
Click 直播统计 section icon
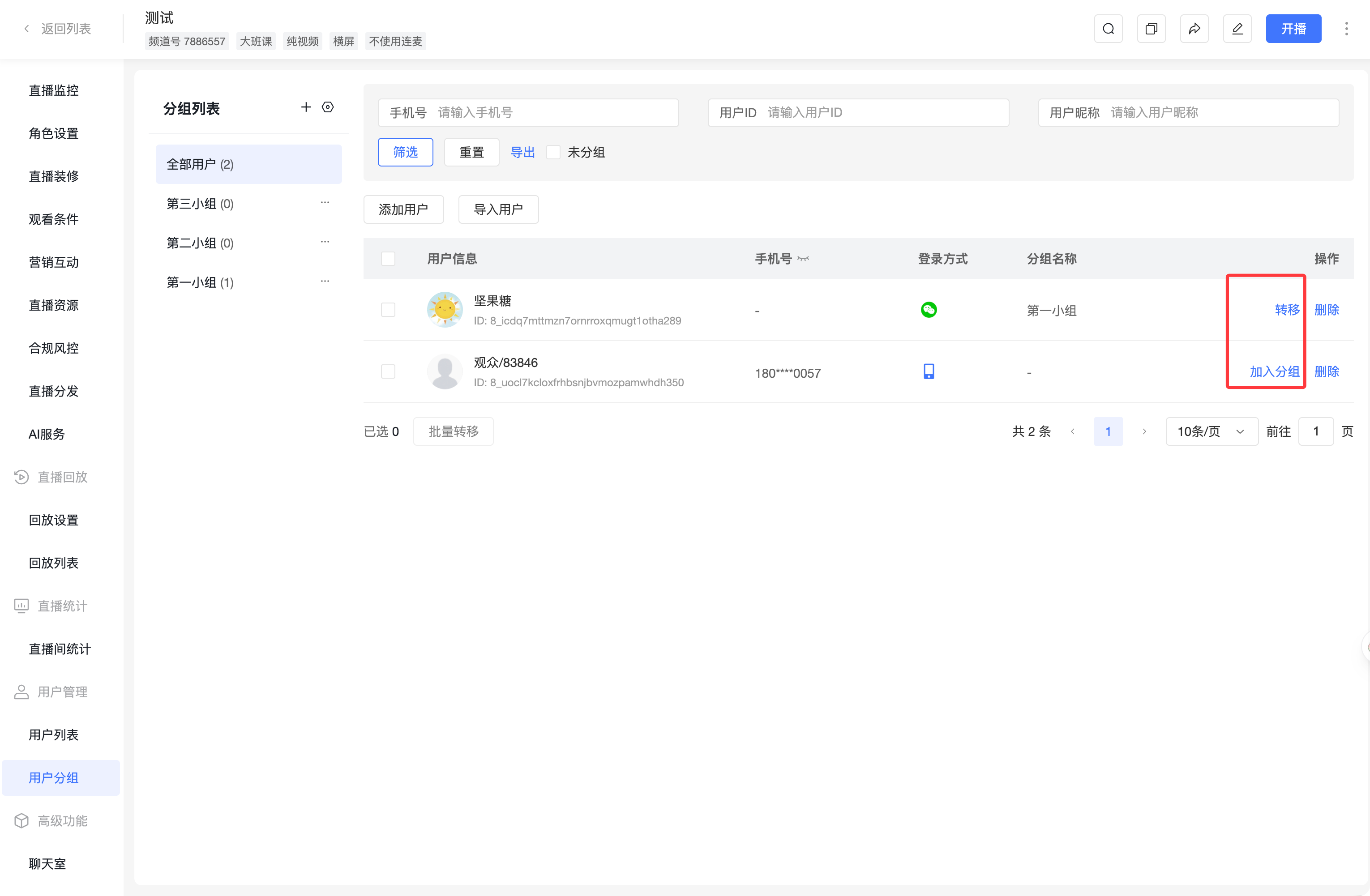click(21, 606)
